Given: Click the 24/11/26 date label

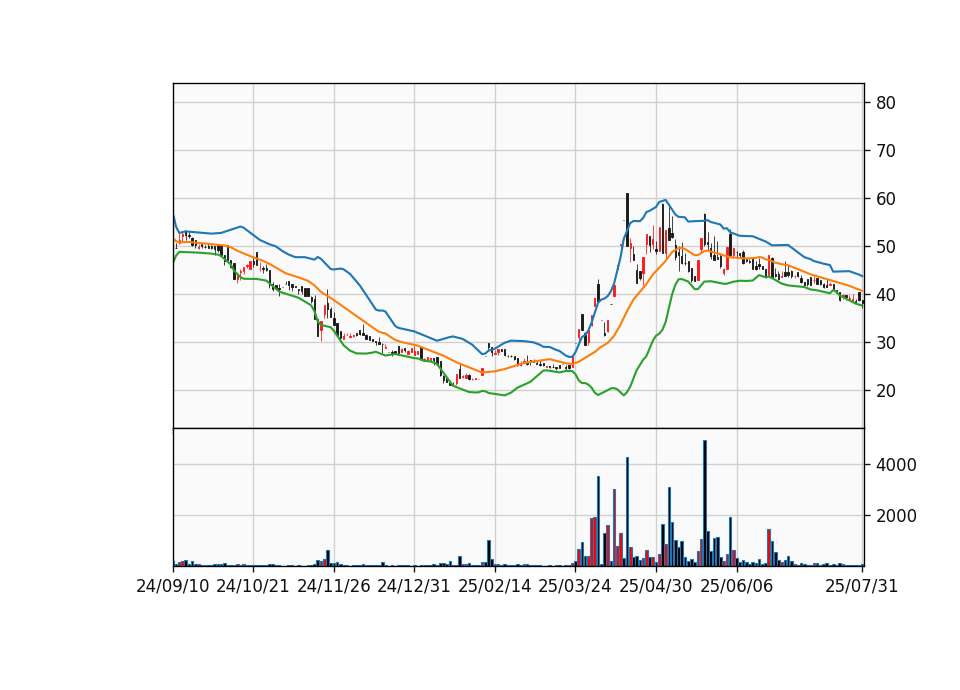Looking at the screenshot, I should pos(334,586).
